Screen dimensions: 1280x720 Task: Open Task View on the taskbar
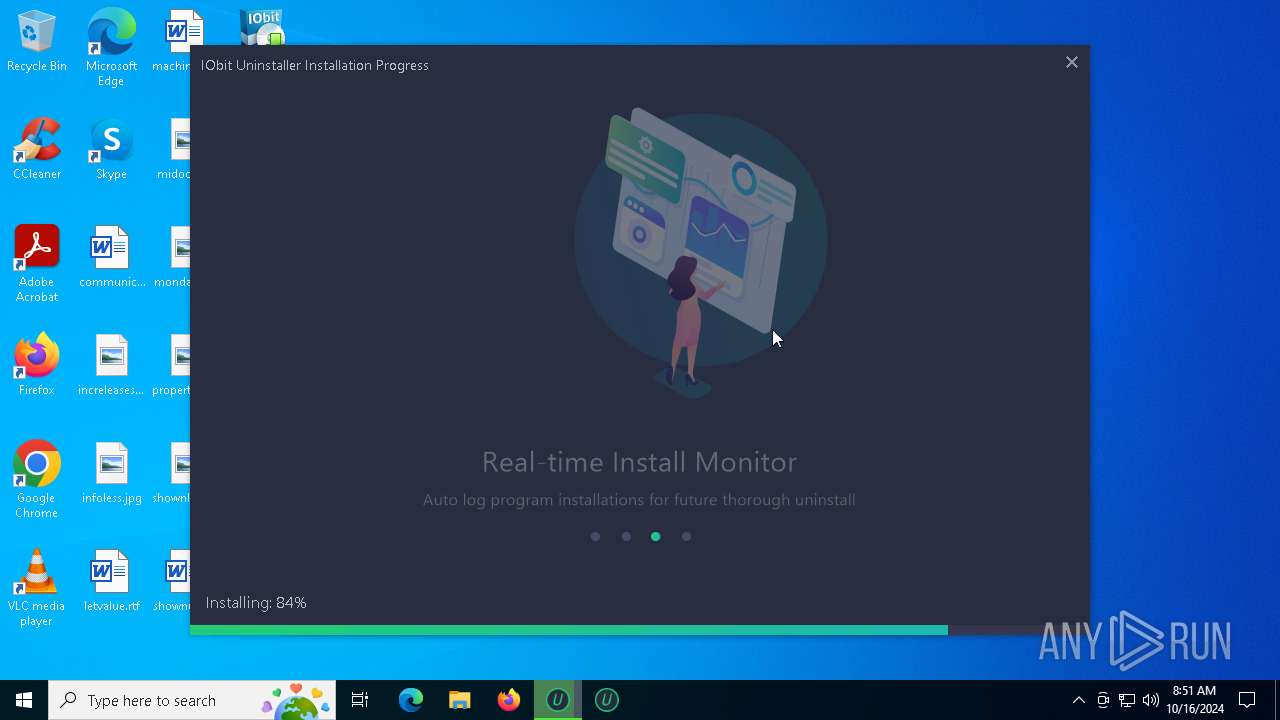(360, 700)
